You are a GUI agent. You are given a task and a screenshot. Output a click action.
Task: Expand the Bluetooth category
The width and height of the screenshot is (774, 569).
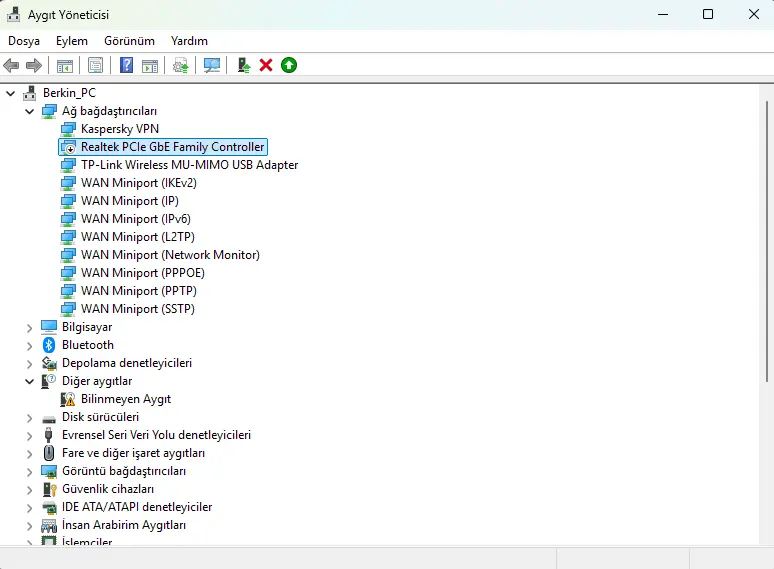click(x=30, y=345)
